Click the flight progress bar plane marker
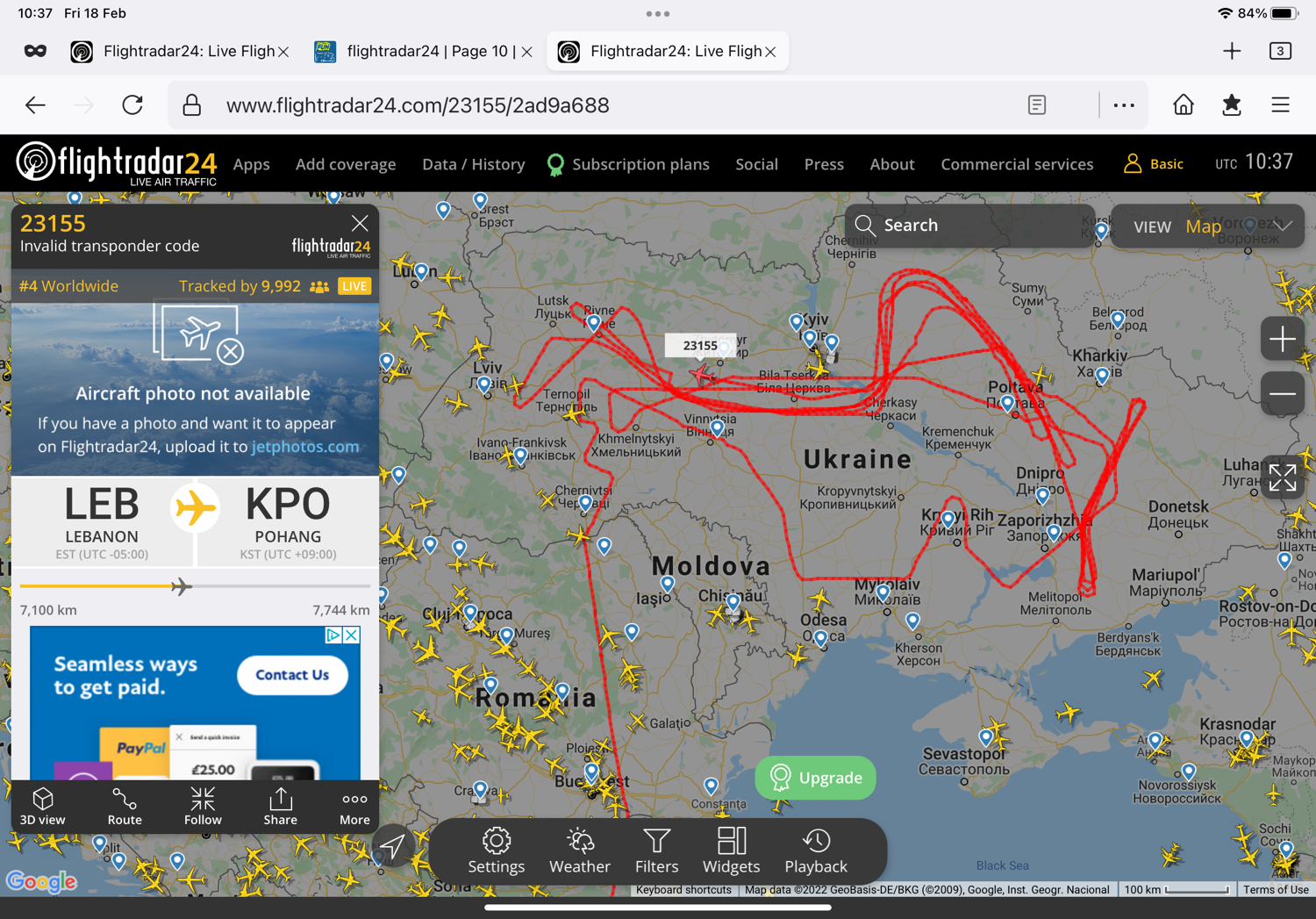Image resolution: width=1316 pixels, height=919 pixels. pos(181,586)
